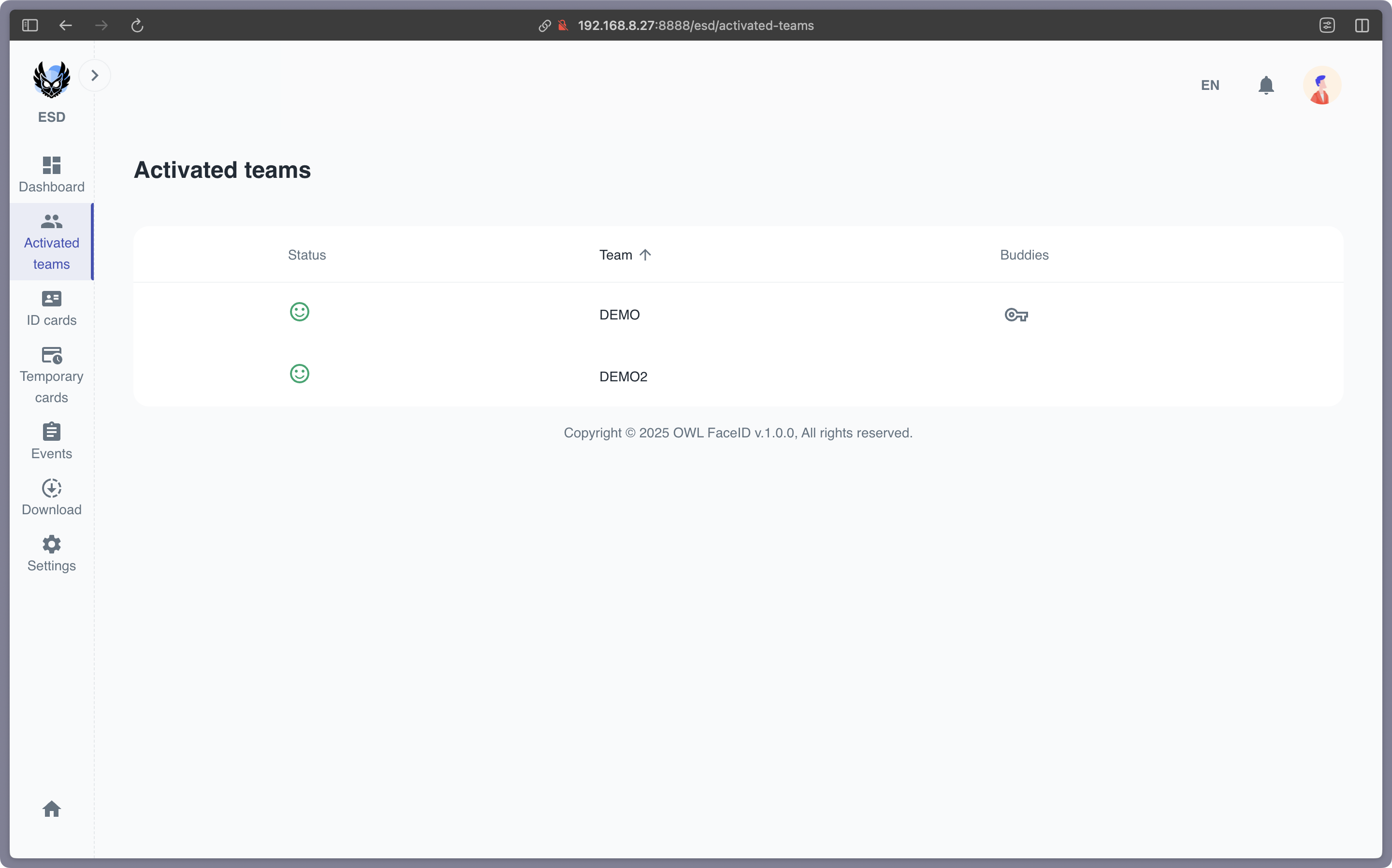Click the ESD owl logo

[x=52, y=80]
